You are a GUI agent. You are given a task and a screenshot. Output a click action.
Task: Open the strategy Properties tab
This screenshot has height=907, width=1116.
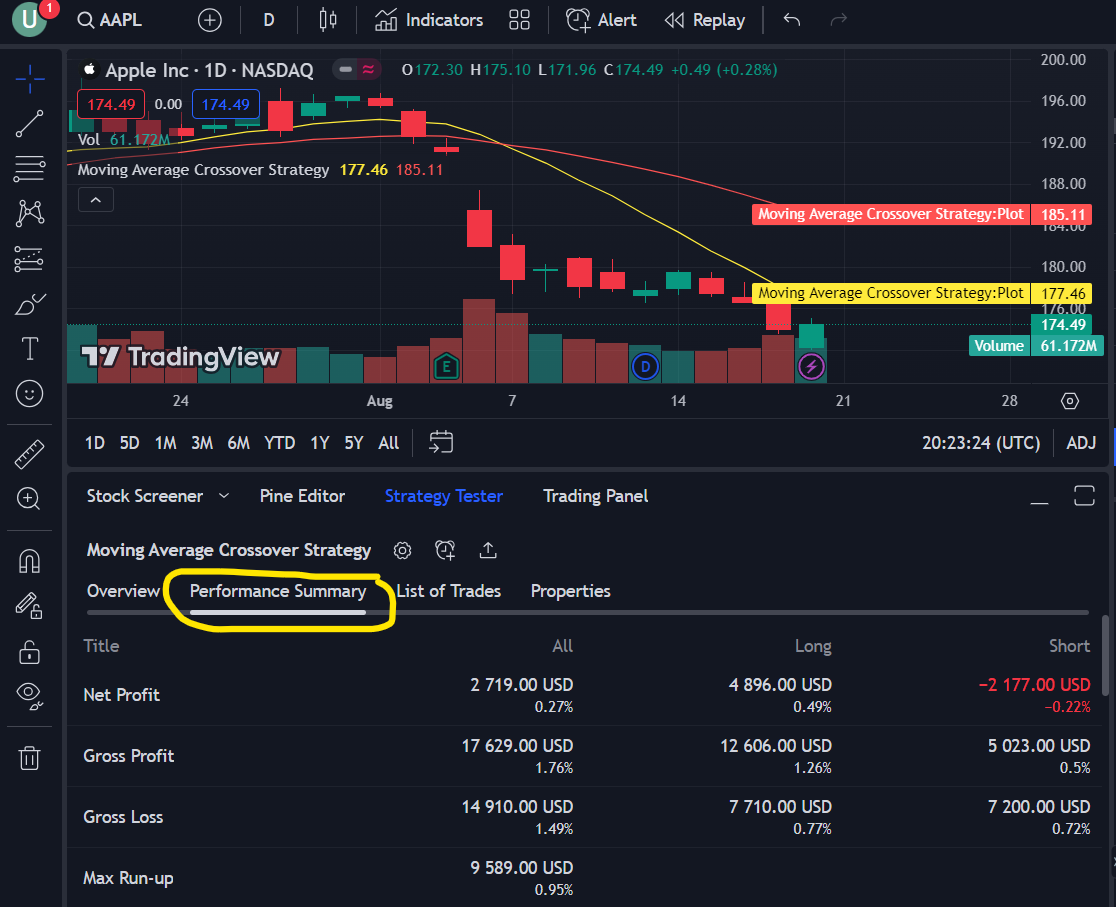[570, 591]
